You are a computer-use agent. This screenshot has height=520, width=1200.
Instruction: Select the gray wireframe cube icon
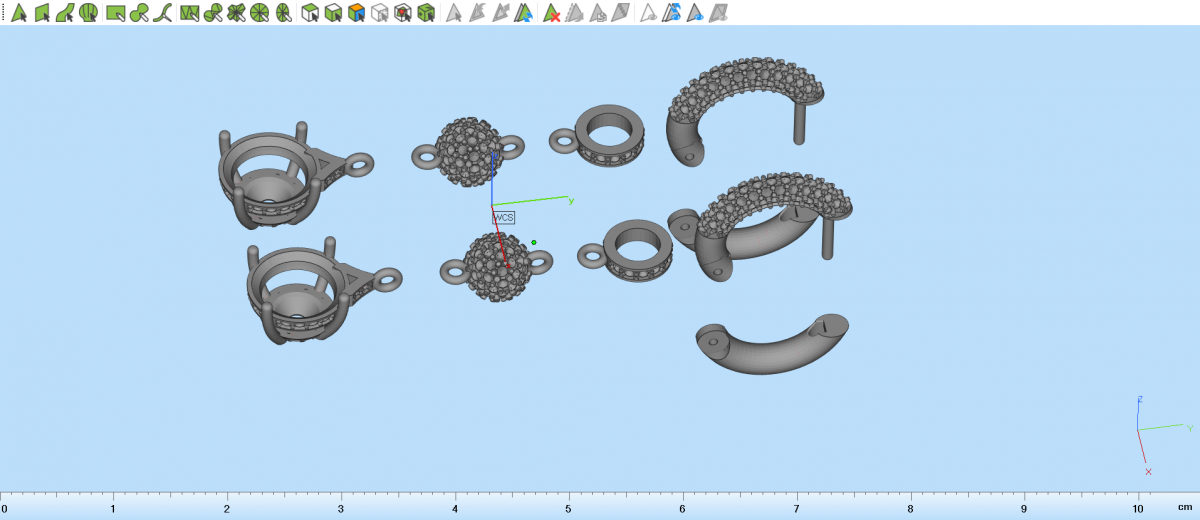click(379, 13)
